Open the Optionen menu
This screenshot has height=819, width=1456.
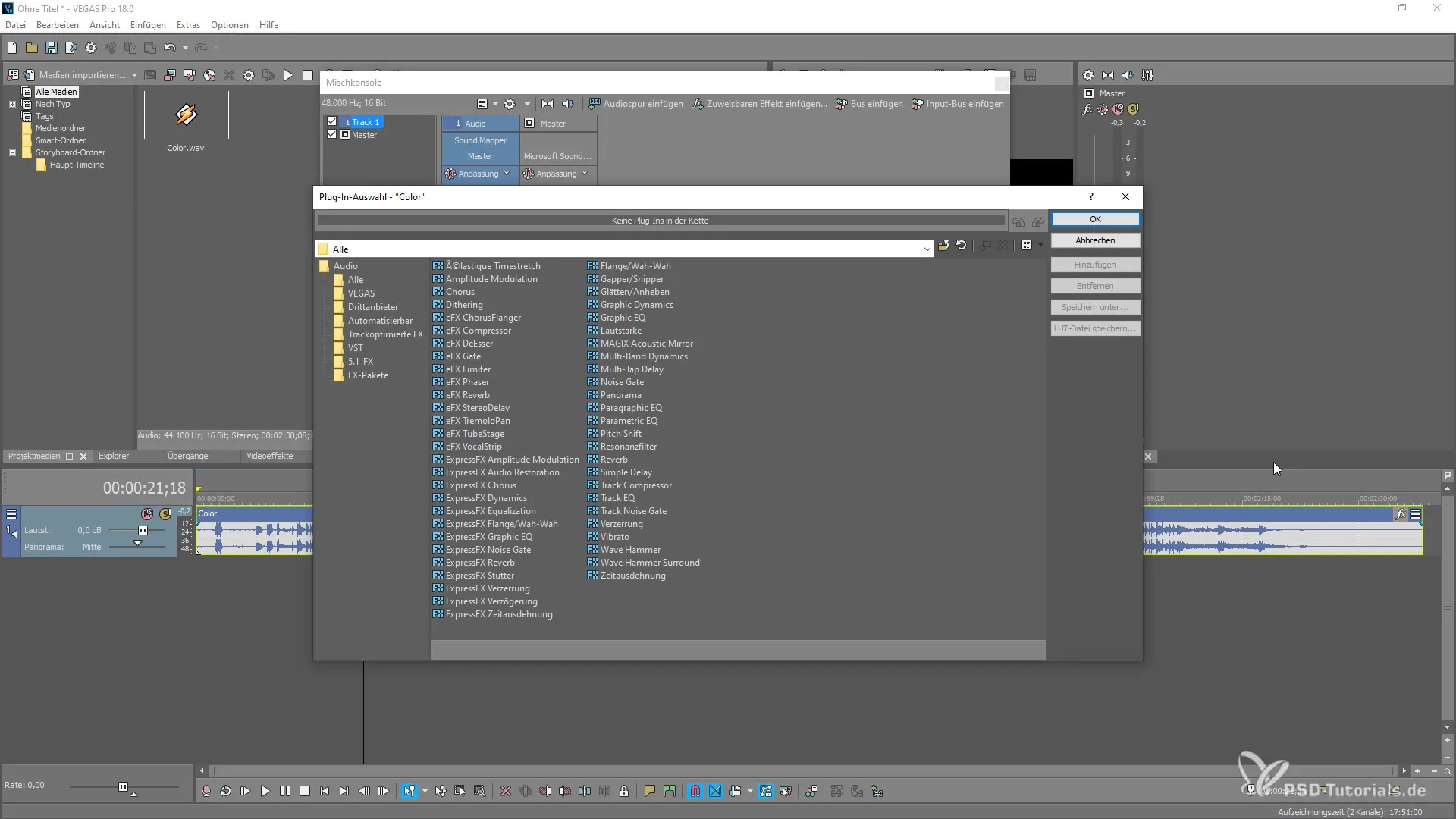pyautogui.click(x=230, y=25)
